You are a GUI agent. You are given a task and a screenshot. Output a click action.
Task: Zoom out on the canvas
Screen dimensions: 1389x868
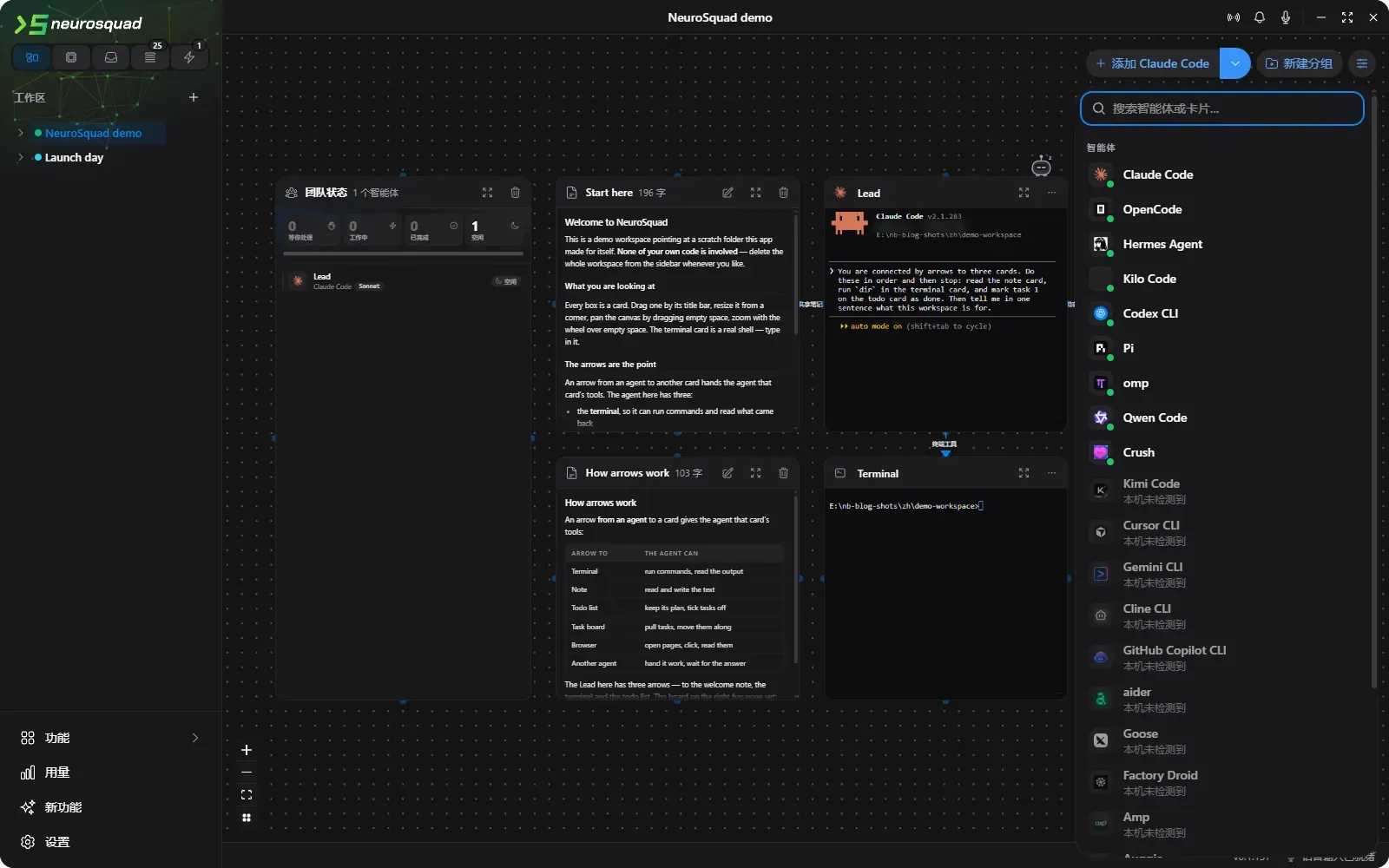[x=247, y=773]
